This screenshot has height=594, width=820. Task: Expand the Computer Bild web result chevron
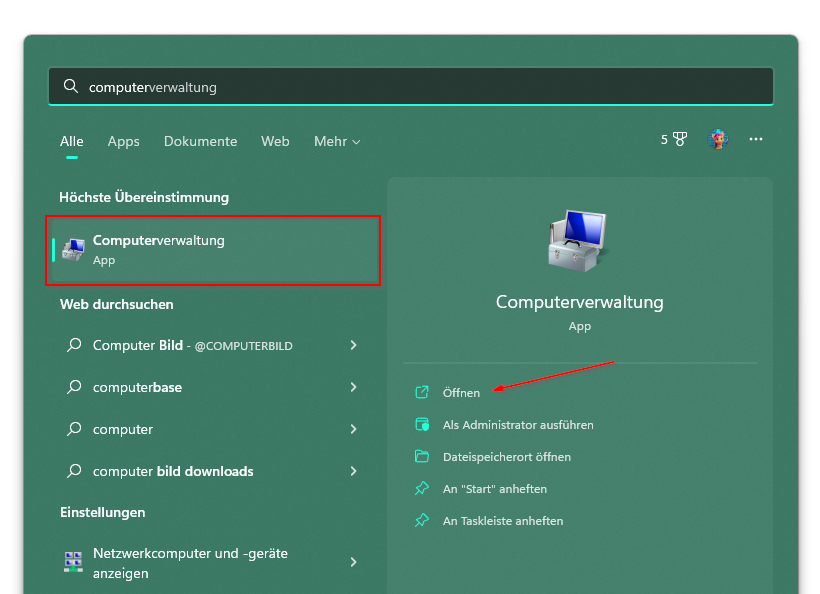354,345
